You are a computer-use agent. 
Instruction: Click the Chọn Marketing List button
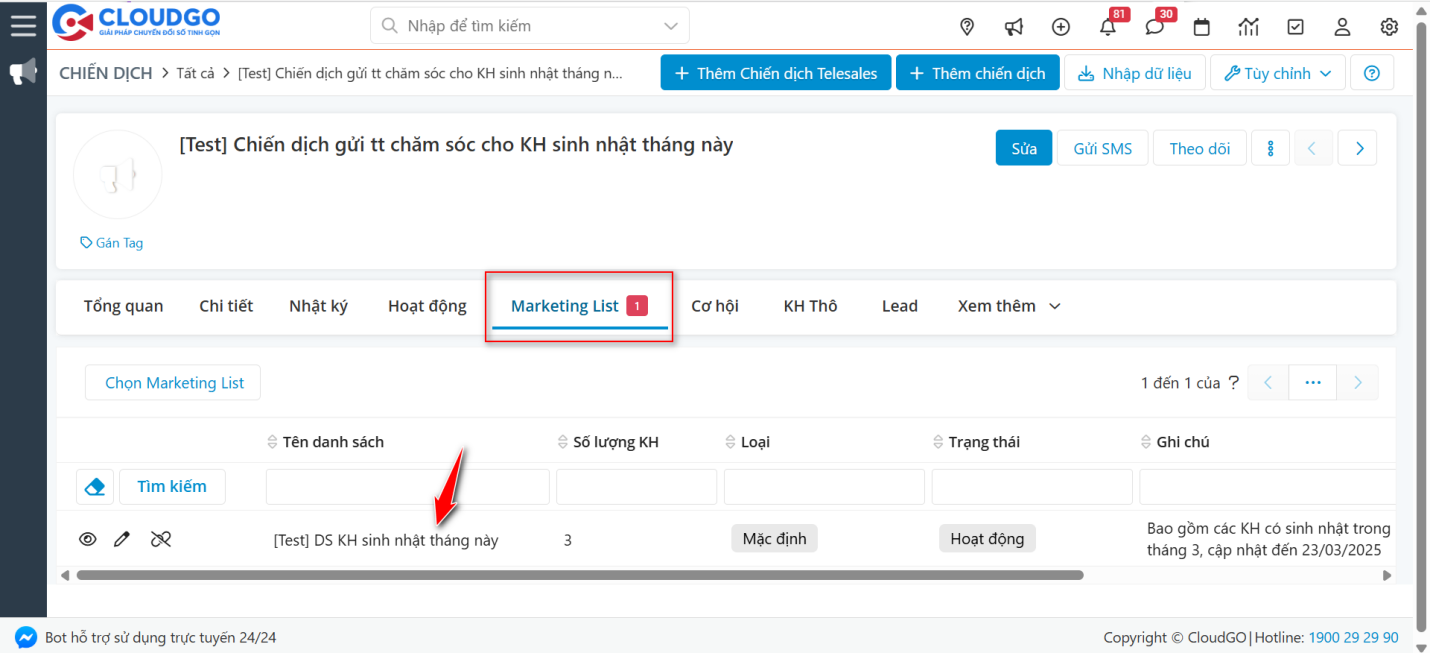(174, 383)
